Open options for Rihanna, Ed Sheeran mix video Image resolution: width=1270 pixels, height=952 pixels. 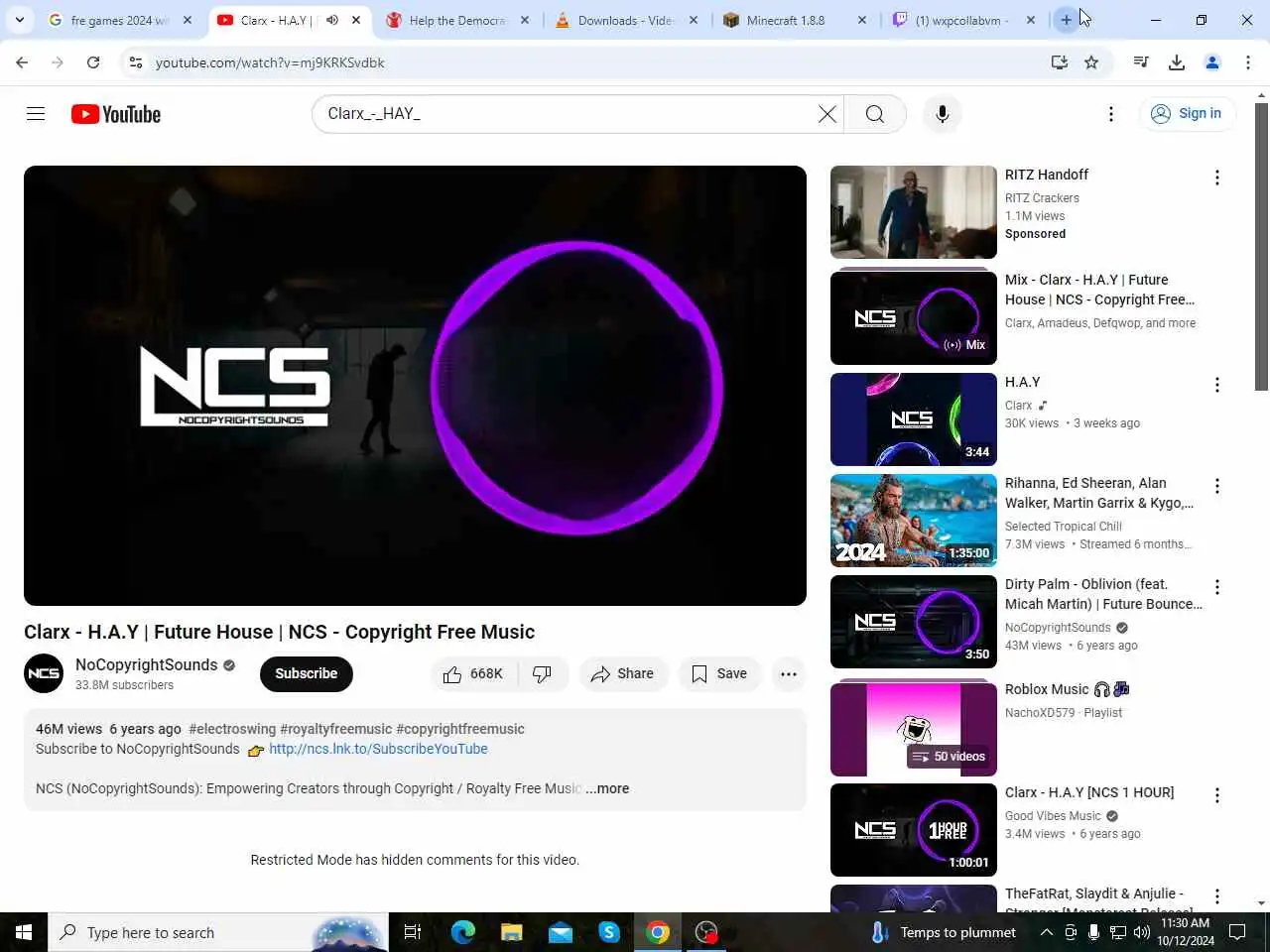tap(1217, 486)
